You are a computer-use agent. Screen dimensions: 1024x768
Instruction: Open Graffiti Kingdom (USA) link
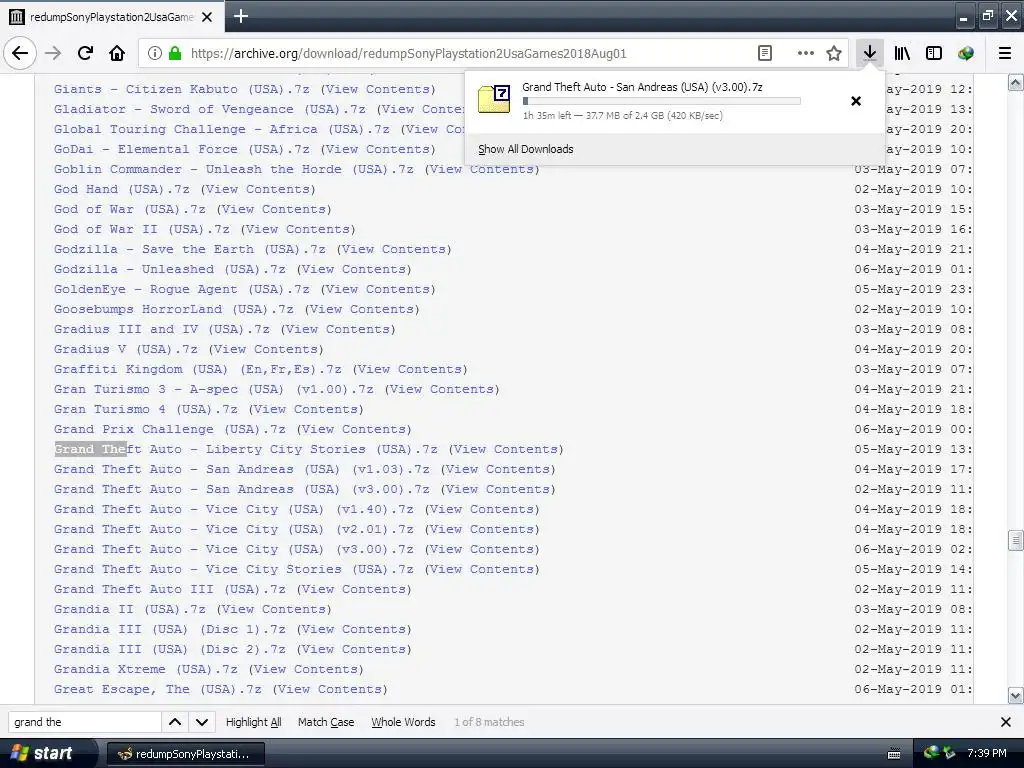coord(198,369)
